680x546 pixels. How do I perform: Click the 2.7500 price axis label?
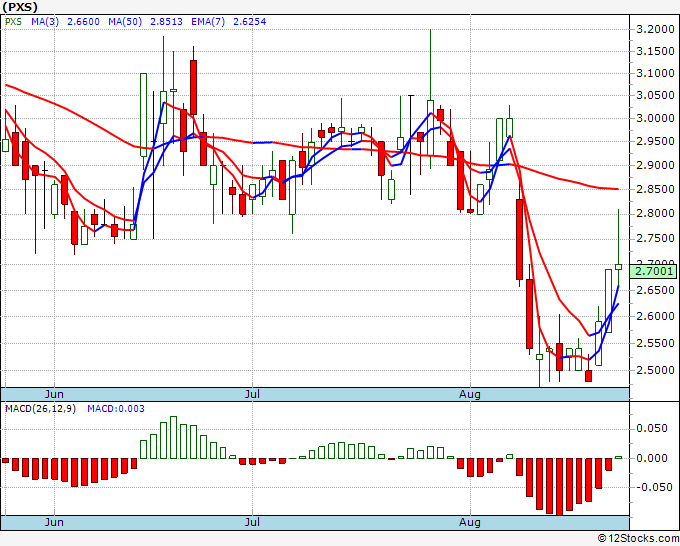point(655,239)
